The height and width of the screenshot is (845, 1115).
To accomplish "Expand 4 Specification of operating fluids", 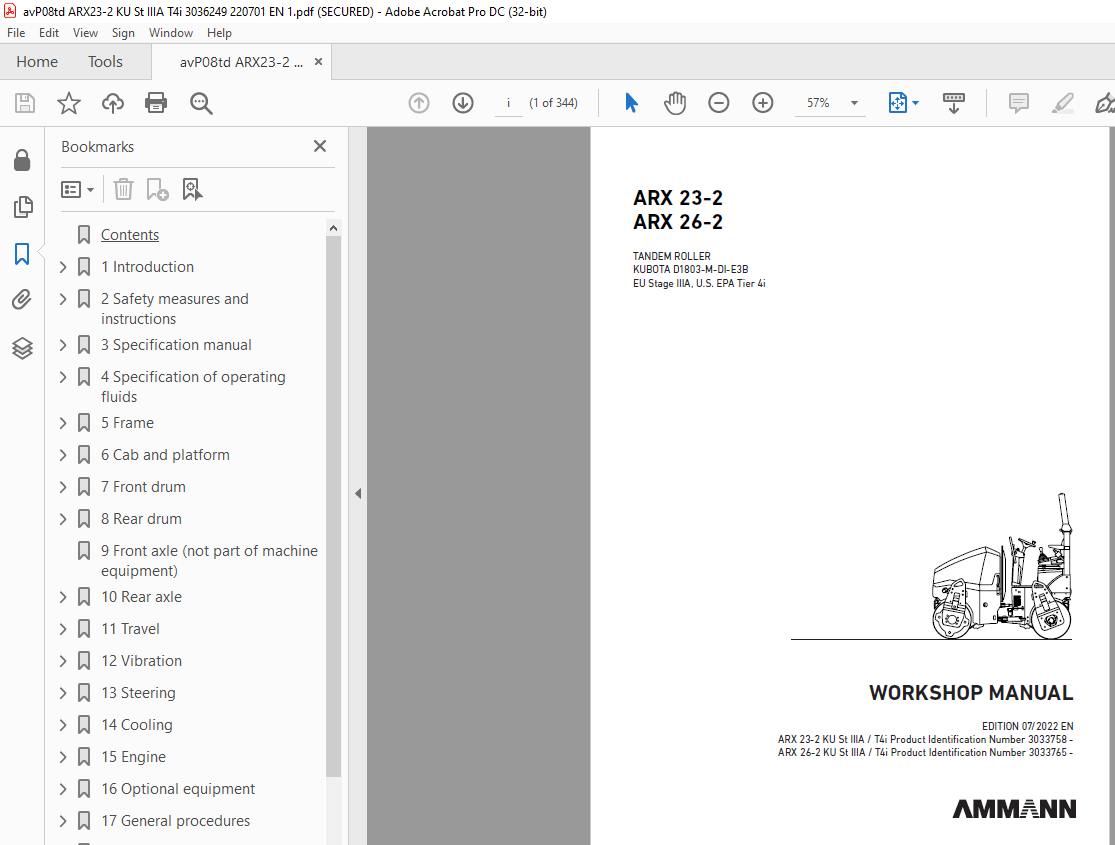I will click(x=63, y=377).
